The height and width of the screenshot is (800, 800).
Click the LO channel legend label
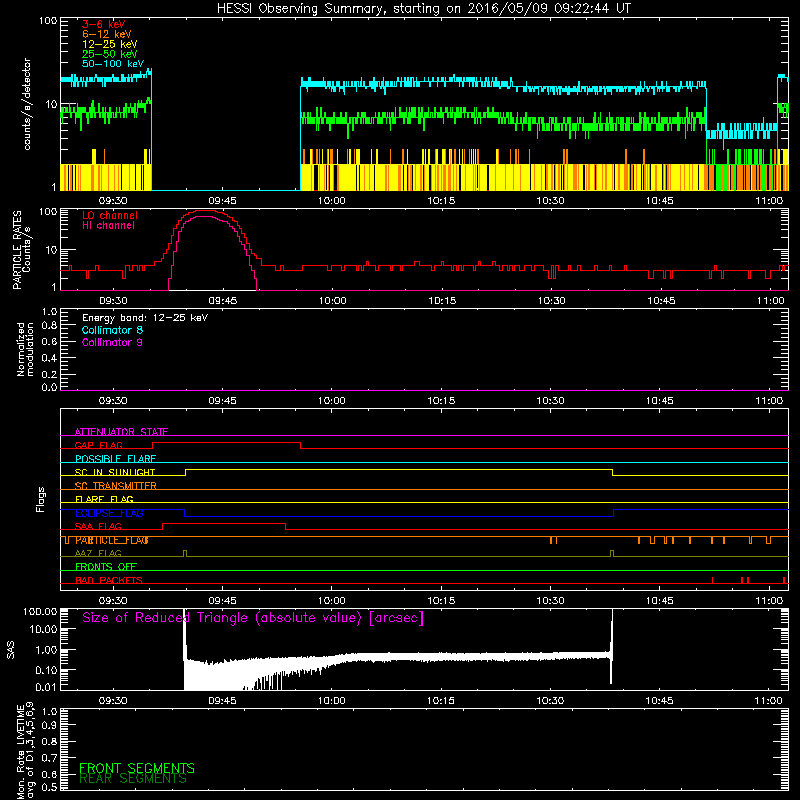(x=110, y=215)
